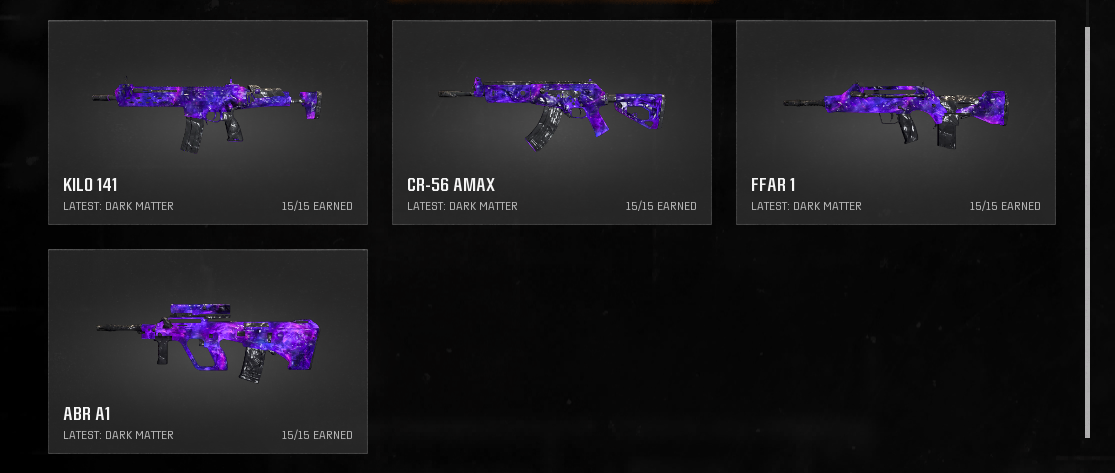Click the 15/15 Earned text on FFAR 1
The width and height of the screenshot is (1115, 473).
(1005, 206)
